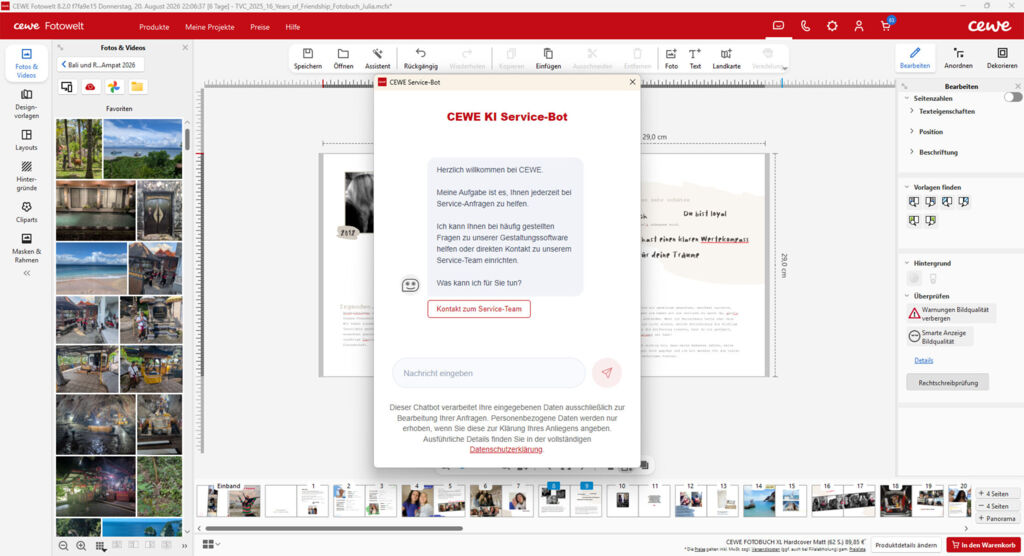Screen dimensions: 1024x556
Task: Click the Speichern toolbar icon
Action: coord(308,58)
